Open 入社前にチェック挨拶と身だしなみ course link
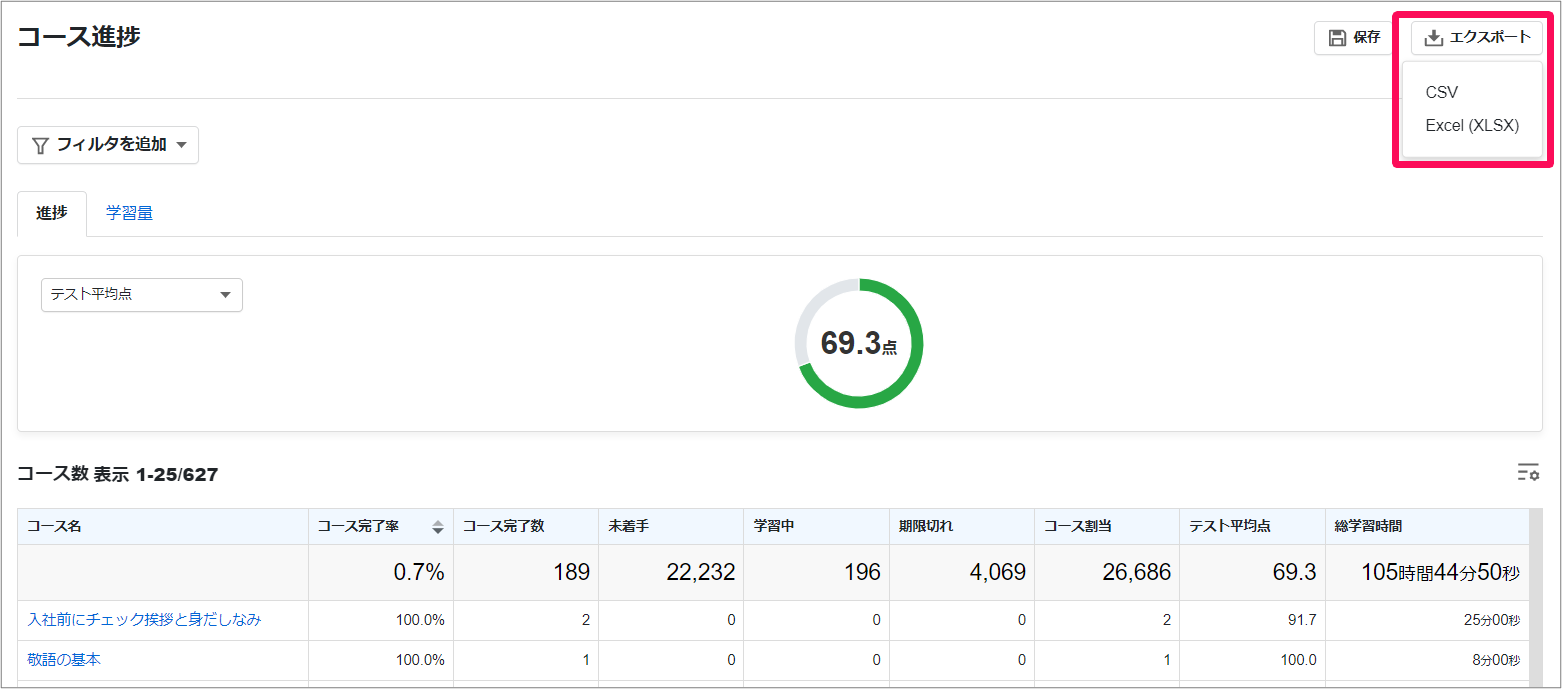Screen dimensions: 1562x689 (145, 620)
